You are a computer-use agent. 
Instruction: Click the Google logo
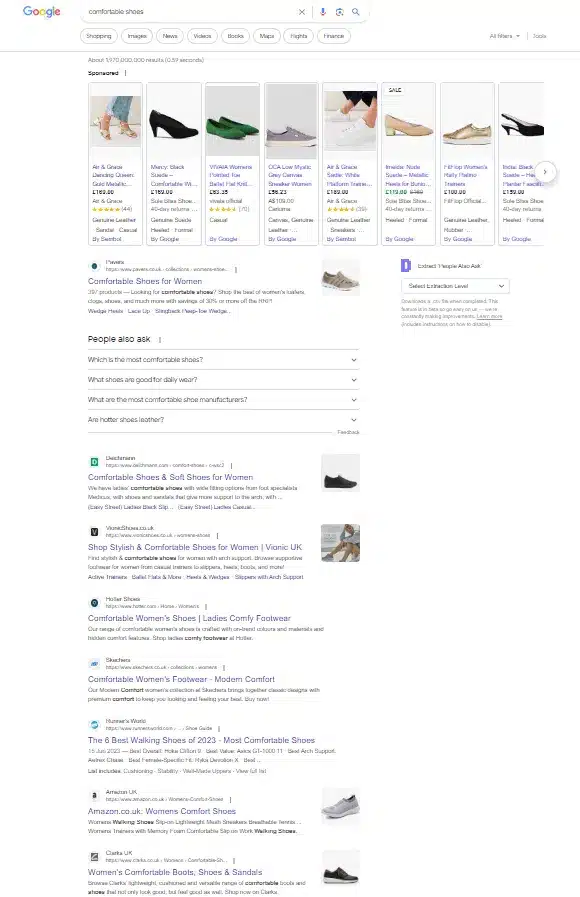[42, 11]
